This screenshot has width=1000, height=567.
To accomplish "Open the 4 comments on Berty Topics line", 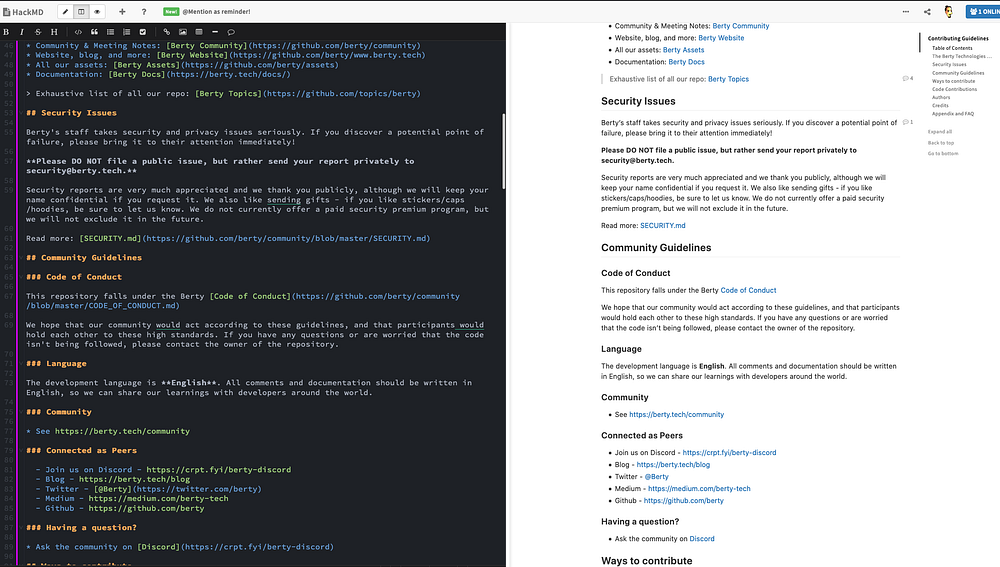I will coord(908,78).
